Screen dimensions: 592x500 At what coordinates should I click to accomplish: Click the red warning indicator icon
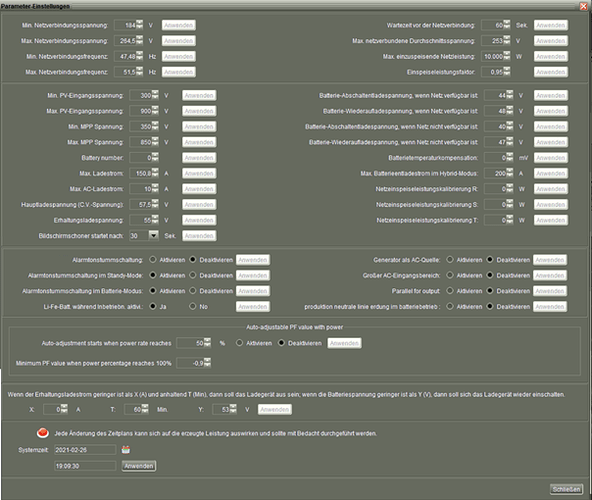43,433
